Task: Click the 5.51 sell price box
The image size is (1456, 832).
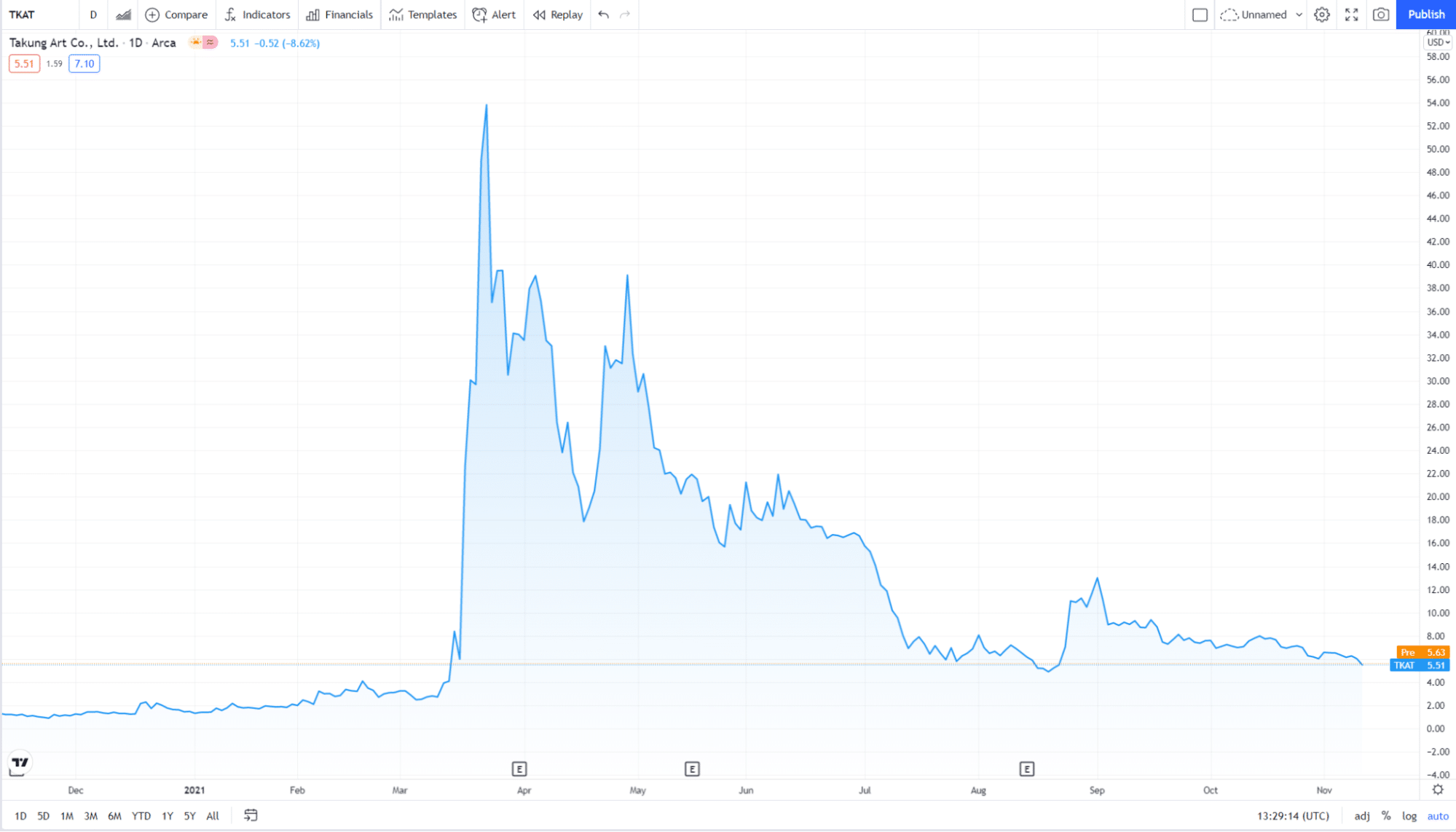Action: 24,64
